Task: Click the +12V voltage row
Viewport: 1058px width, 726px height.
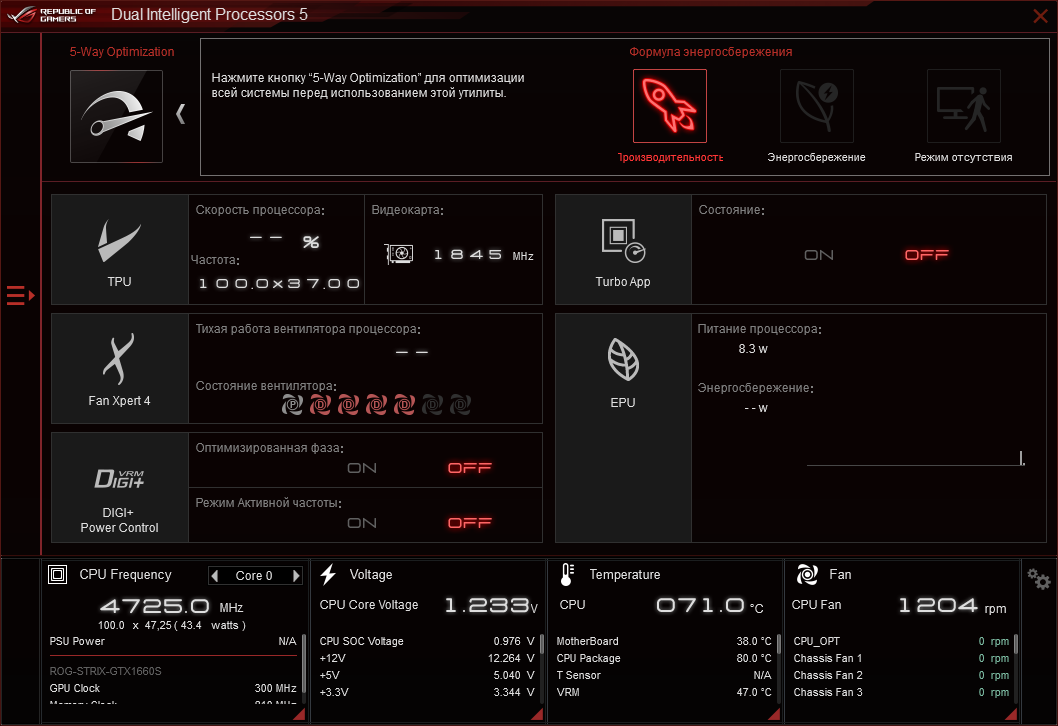Action: (427, 658)
